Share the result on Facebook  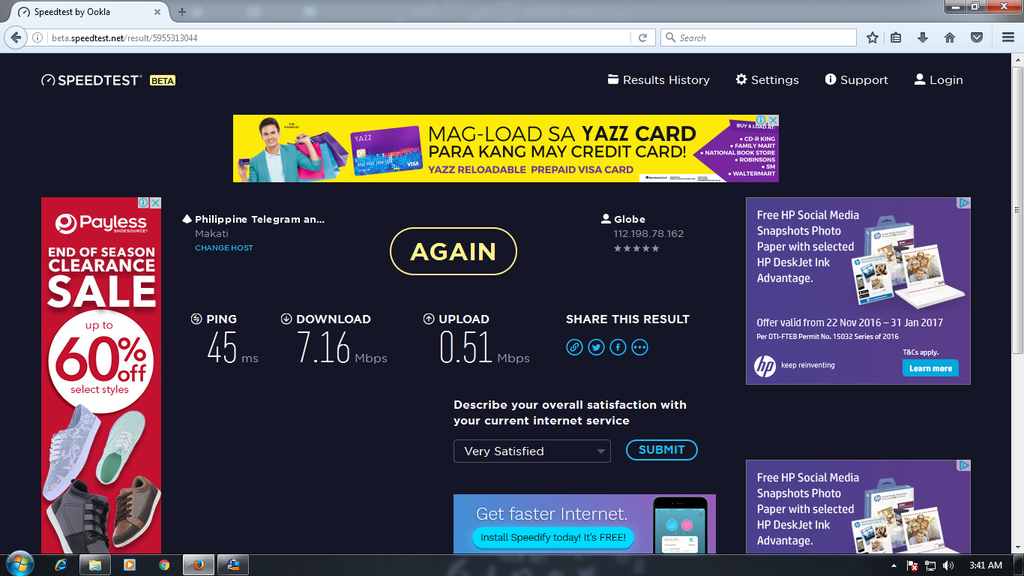point(618,347)
